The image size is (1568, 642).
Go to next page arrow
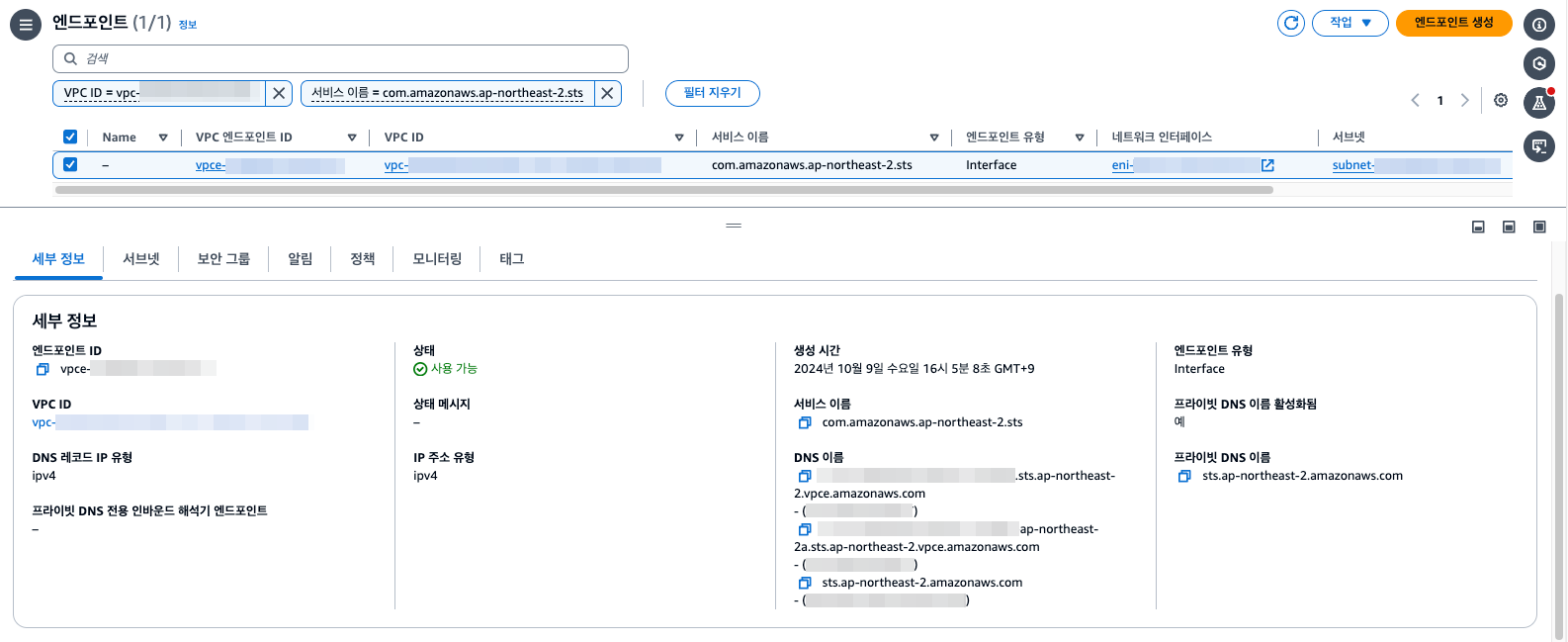coord(1465,100)
